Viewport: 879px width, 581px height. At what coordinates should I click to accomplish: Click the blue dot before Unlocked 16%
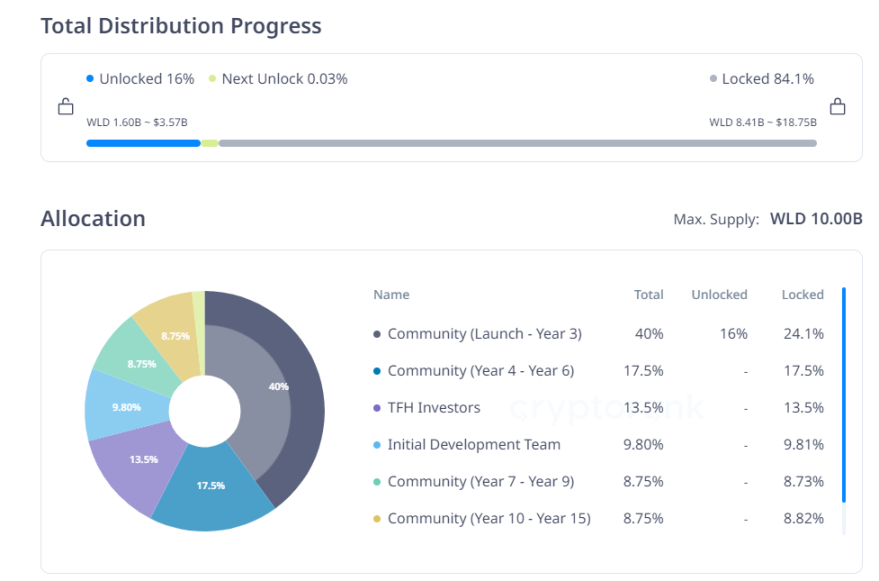[x=90, y=79]
